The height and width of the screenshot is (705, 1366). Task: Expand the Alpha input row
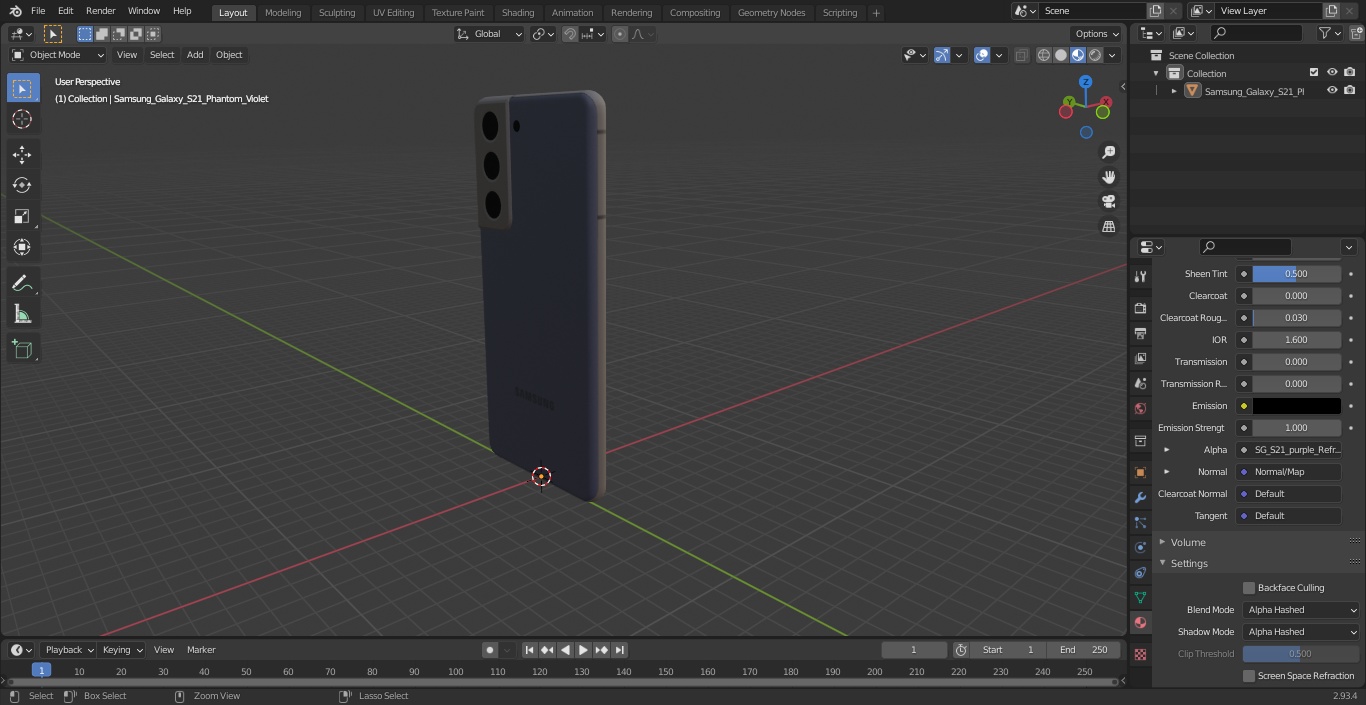point(1166,450)
